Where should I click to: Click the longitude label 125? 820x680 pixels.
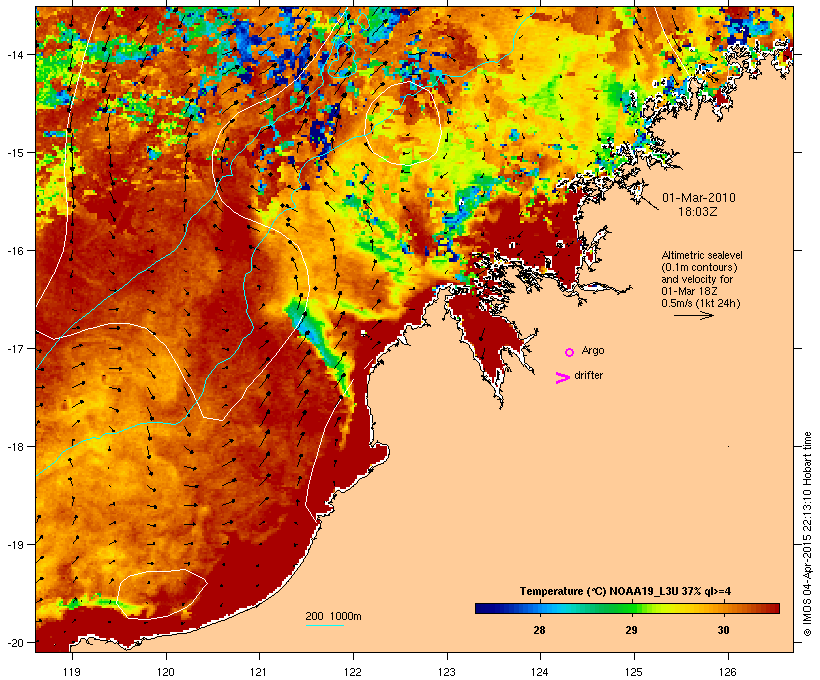634,672
